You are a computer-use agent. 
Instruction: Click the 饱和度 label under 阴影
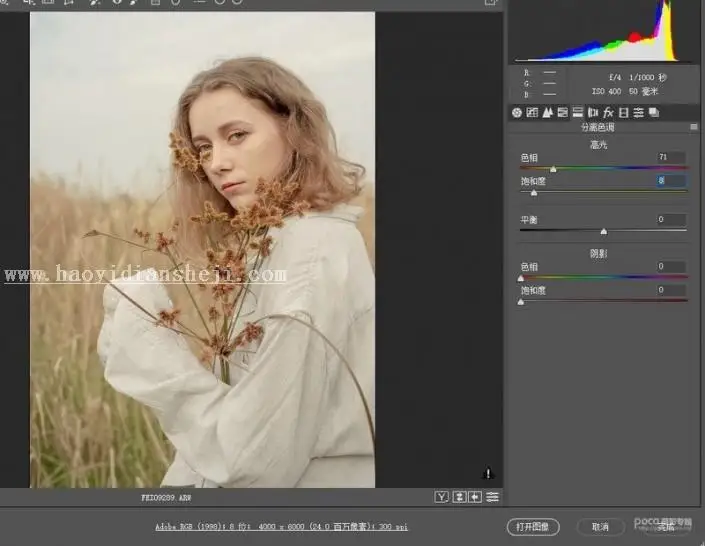click(x=533, y=291)
